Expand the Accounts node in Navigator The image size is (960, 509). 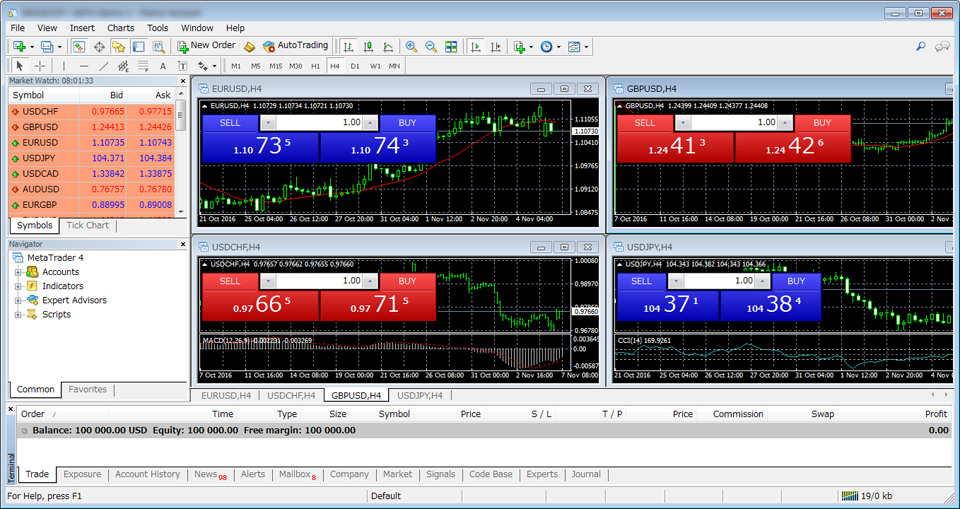[18, 272]
